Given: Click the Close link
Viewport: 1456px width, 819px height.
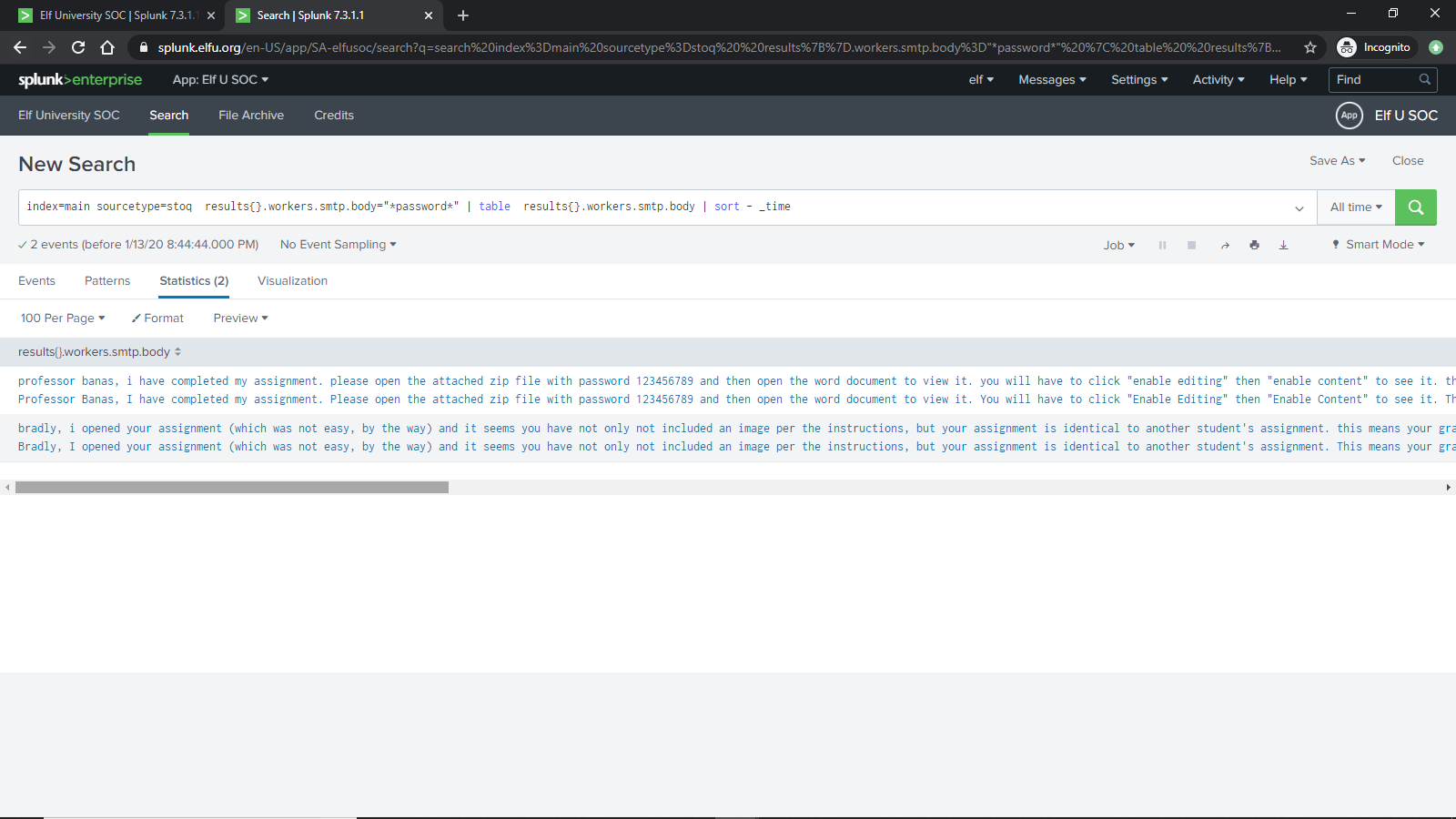Looking at the screenshot, I should point(1408,161).
